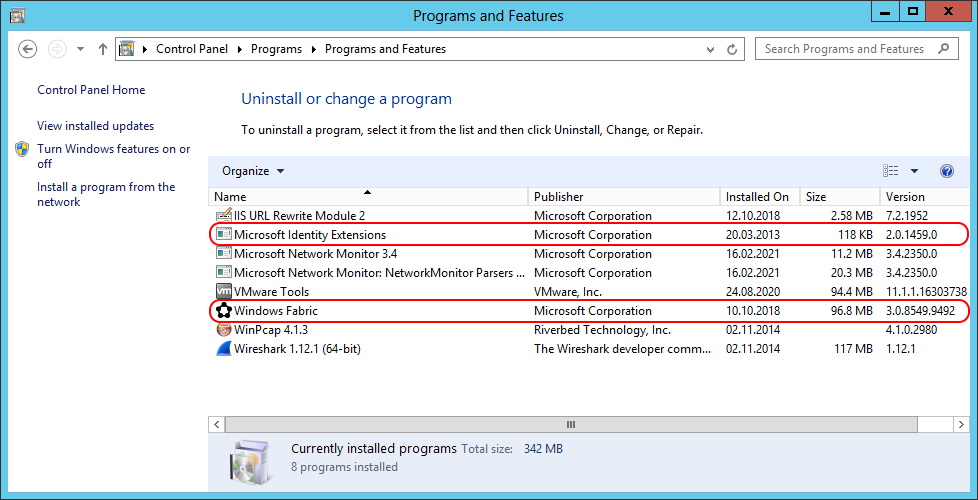Open the recent locations dropdown arrow
This screenshot has height=500, width=978.
point(80,49)
